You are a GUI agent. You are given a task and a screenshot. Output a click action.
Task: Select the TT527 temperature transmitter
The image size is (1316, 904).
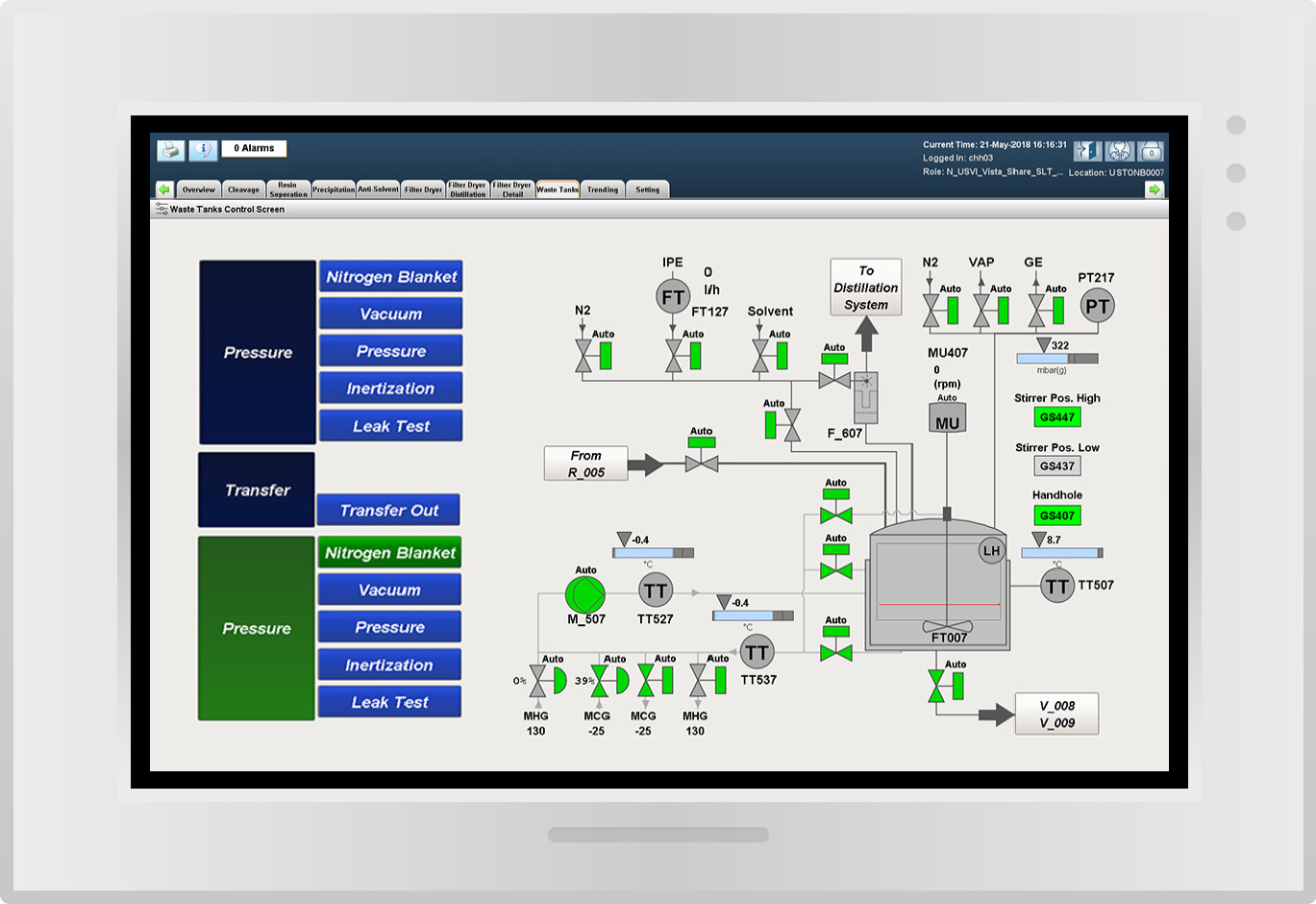pos(656,590)
